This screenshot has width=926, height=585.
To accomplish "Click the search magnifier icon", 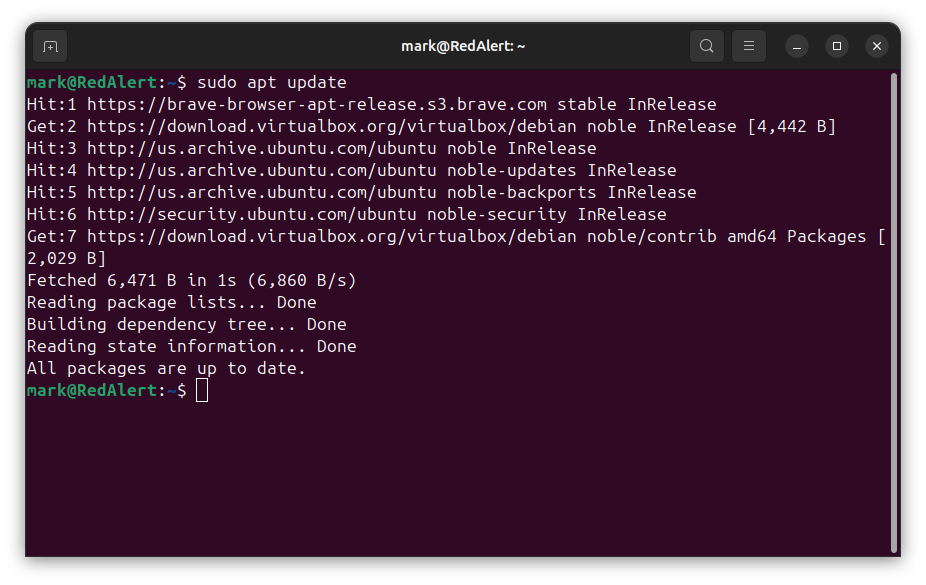I will click(706, 46).
